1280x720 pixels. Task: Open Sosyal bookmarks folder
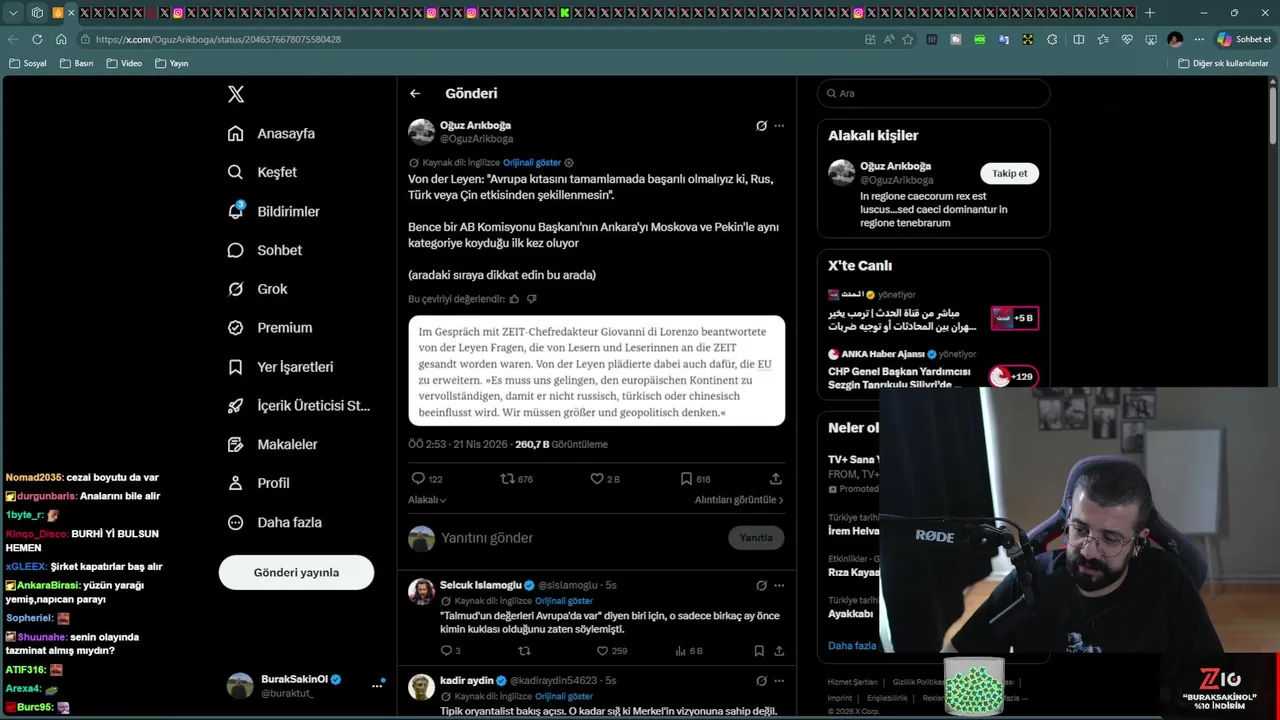pyautogui.click(x=27, y=63)
